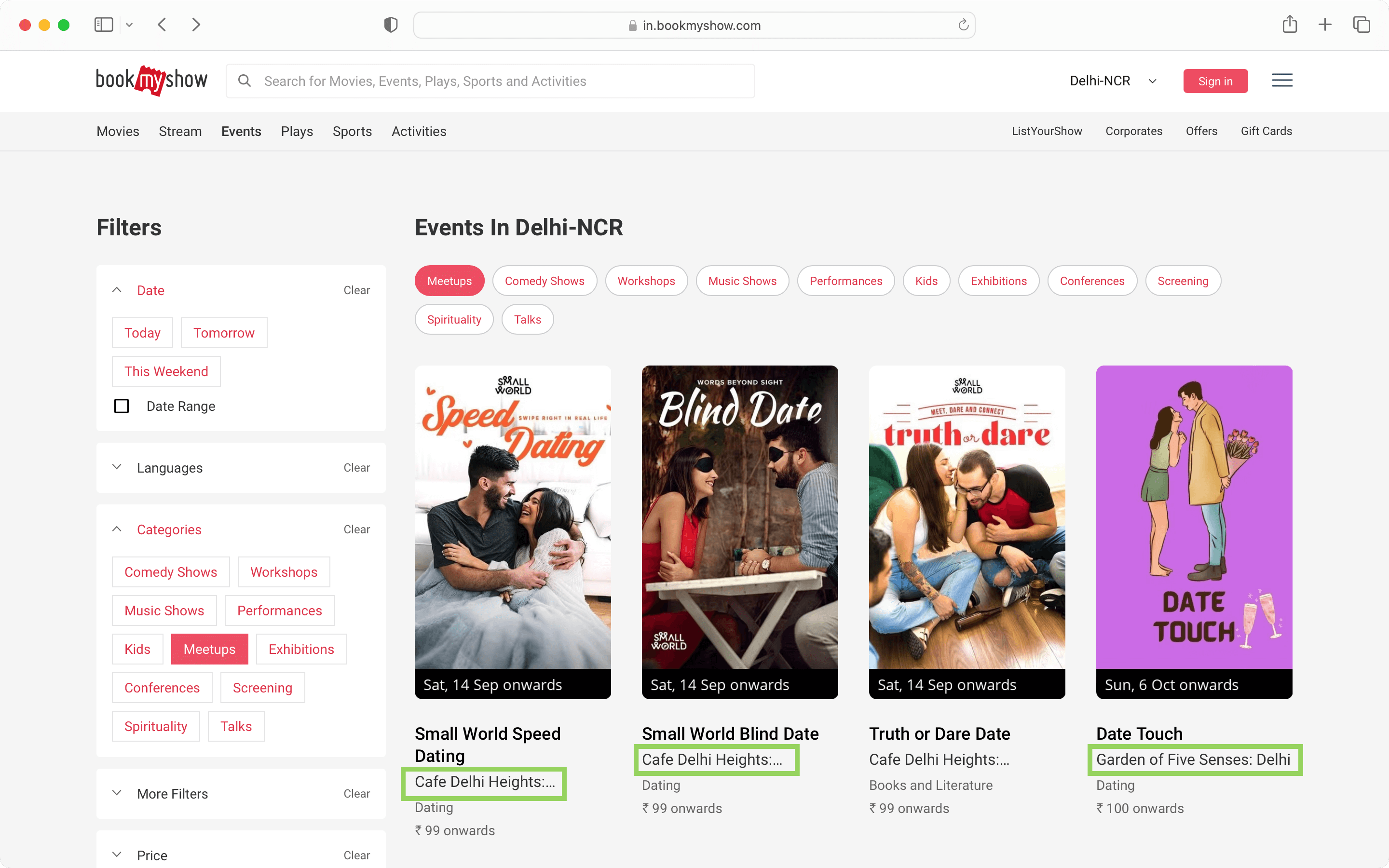
Task: Open the Delhi-NCR city dropdown
Action: tap(1113, 81)
